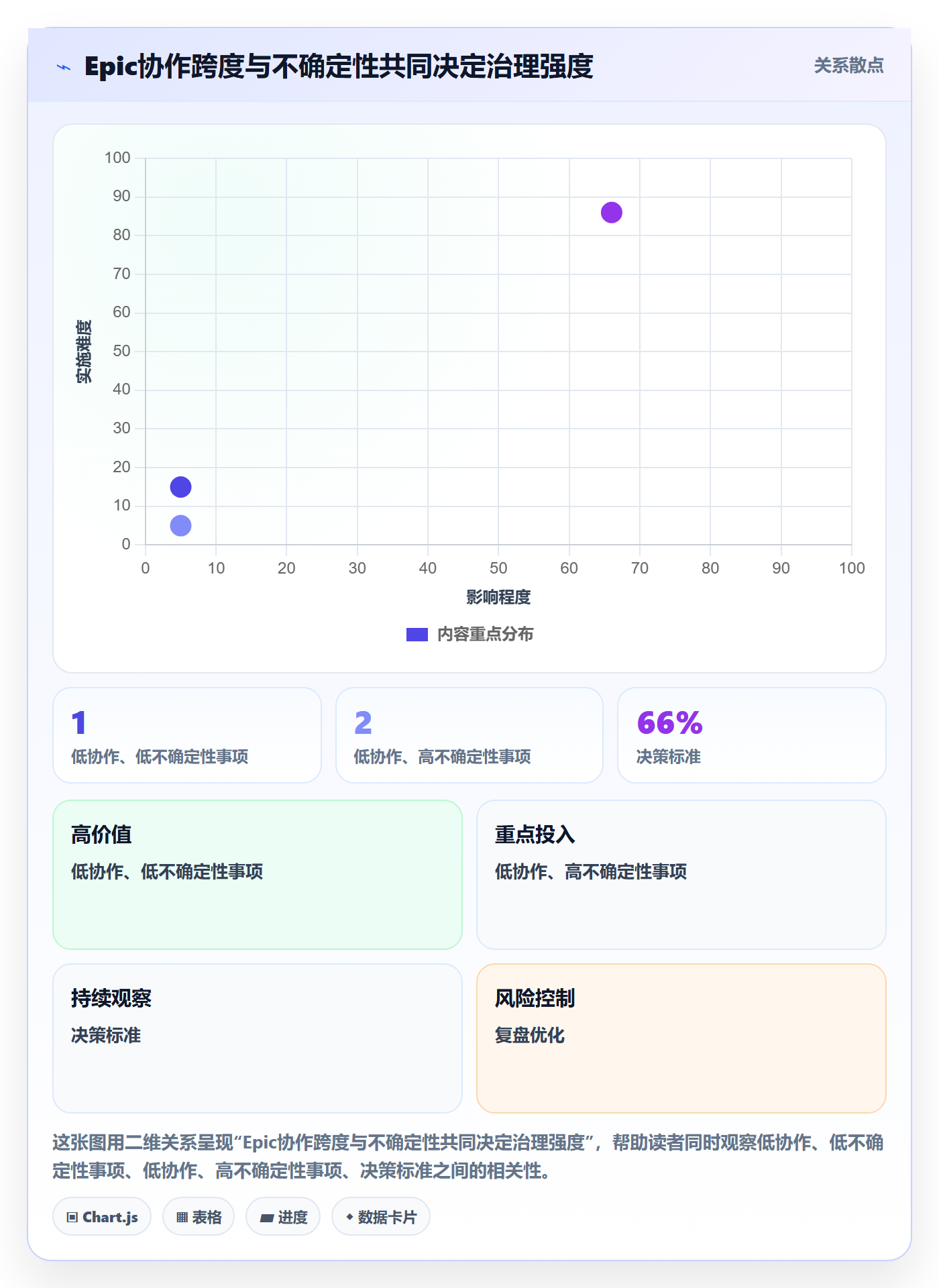
Task: Click the y-axis title 实施难度
Action: pyautogui.click(x=84, y=352)
